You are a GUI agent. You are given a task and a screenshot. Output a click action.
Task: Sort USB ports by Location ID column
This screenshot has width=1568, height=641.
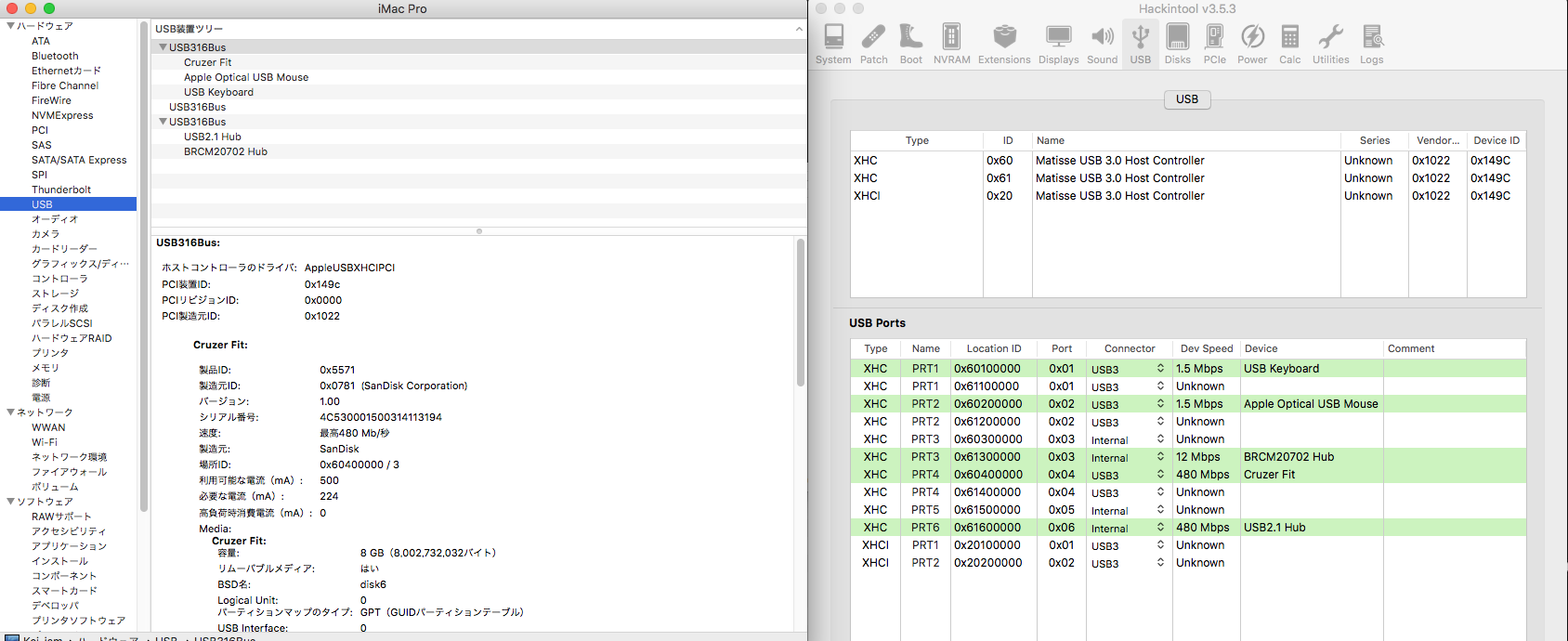point(993,348)
